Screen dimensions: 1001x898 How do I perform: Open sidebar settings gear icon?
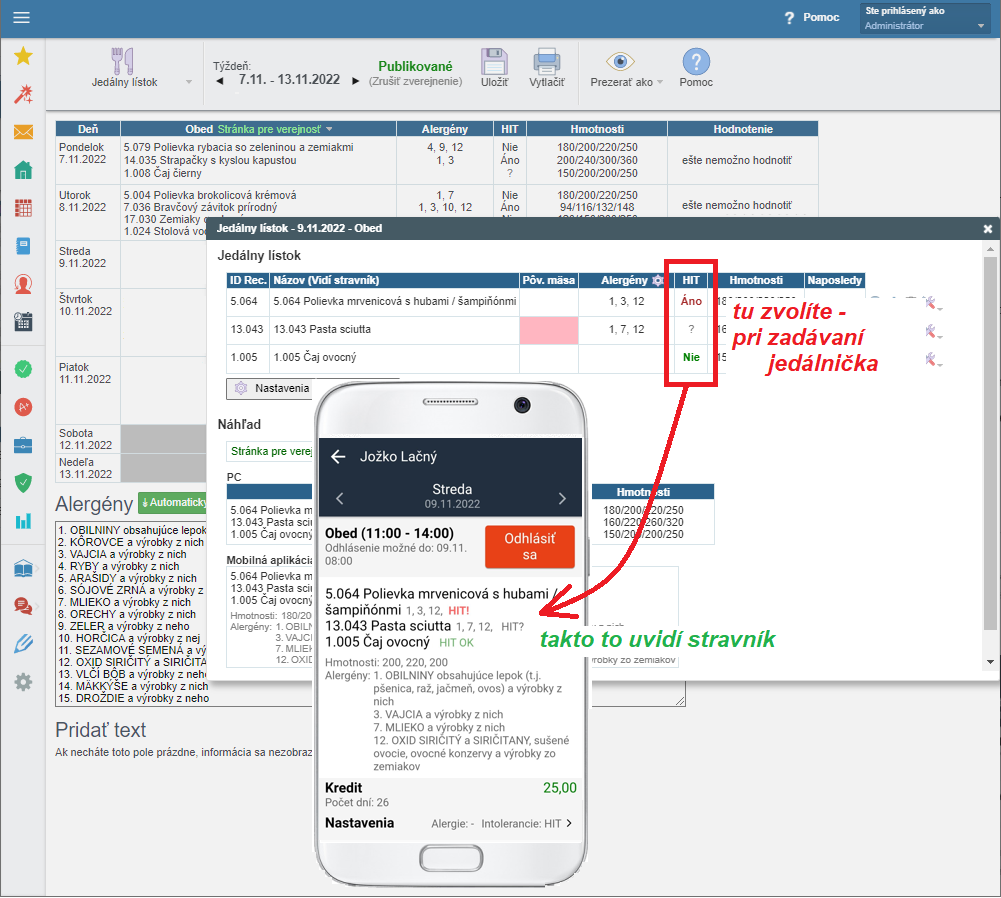[x=23, y=682]
